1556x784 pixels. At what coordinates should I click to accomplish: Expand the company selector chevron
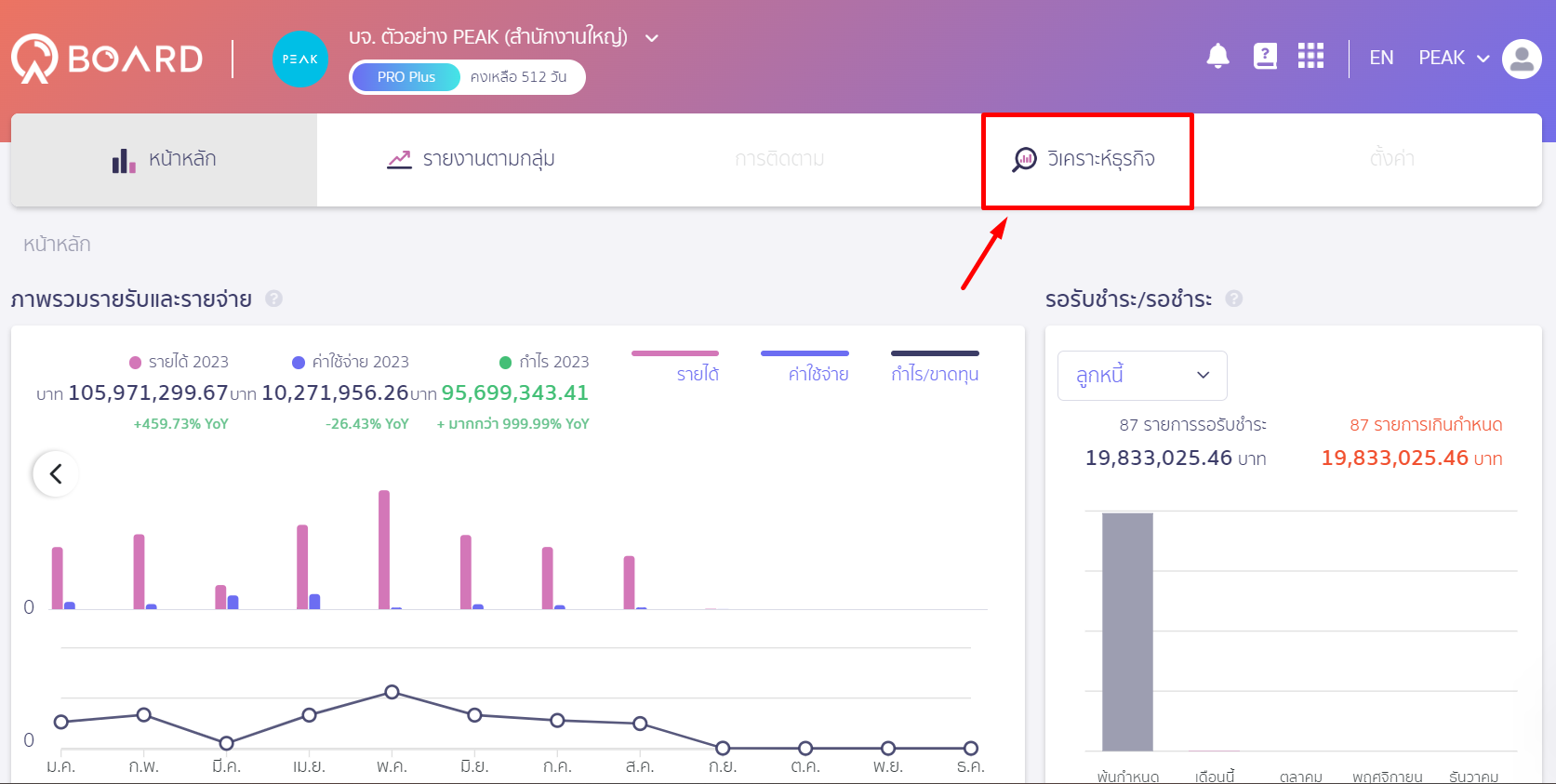(x=652, y=38)
